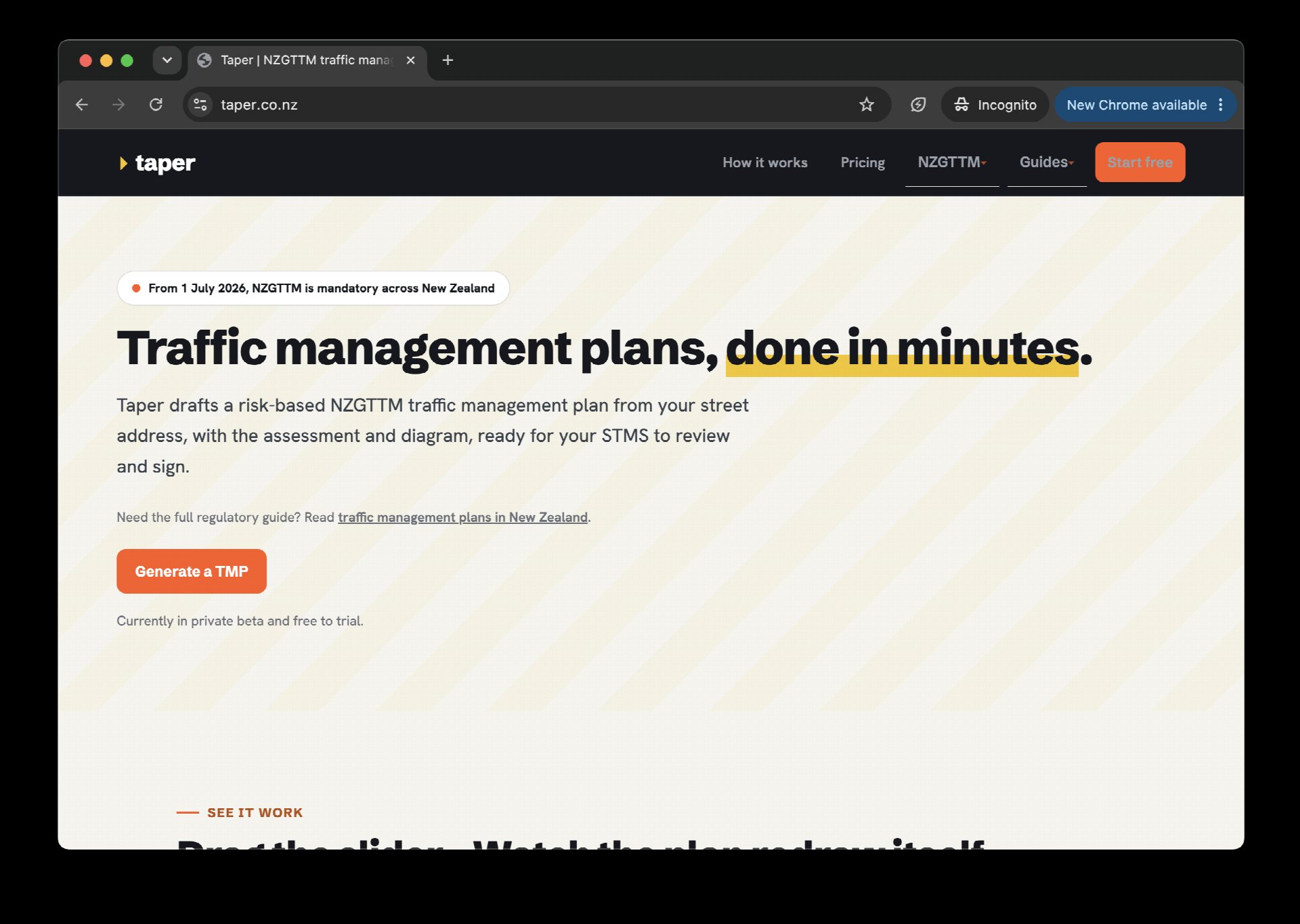Open site information icon in address bar

200,105
